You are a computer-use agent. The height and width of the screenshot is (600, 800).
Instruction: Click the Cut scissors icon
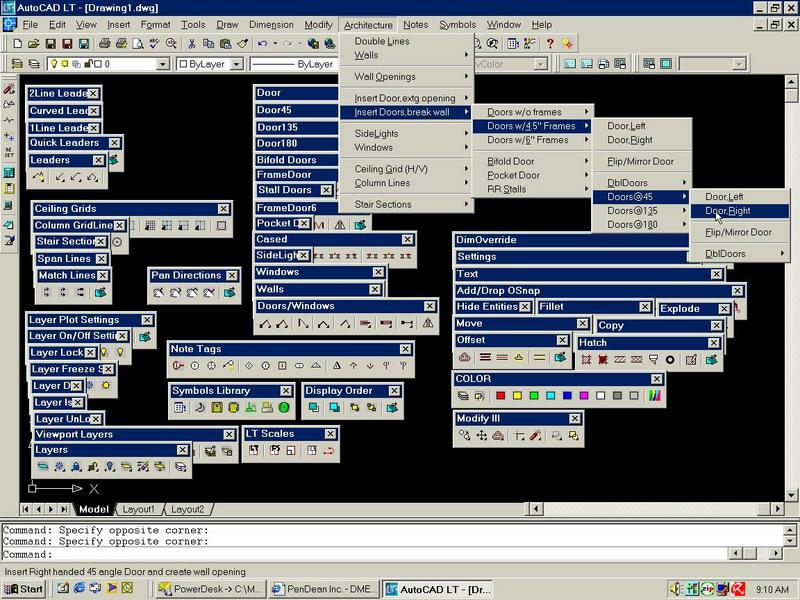point(192,44)
